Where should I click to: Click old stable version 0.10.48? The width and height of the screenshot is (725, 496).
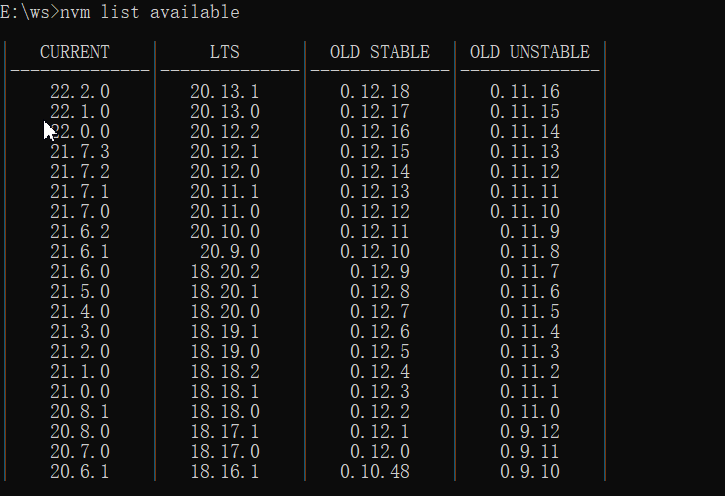click(x=375, y=472)
